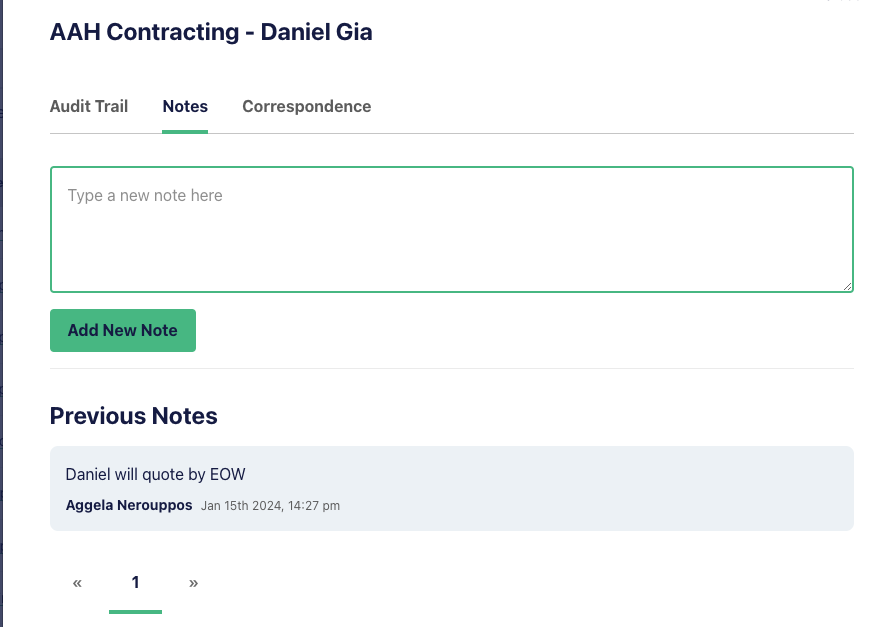Click the 'Daniel will quote by EOW' note text

[x=155, y=474]
